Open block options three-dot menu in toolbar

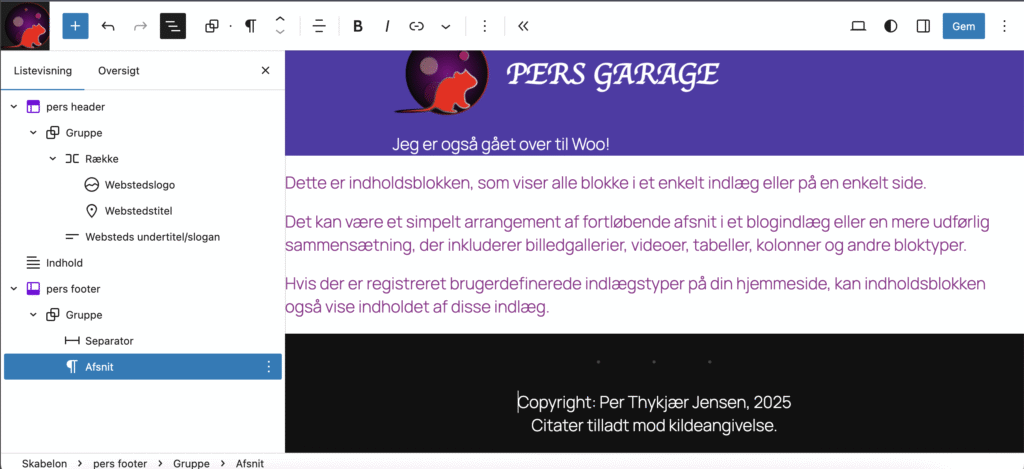tap(485, 26)
